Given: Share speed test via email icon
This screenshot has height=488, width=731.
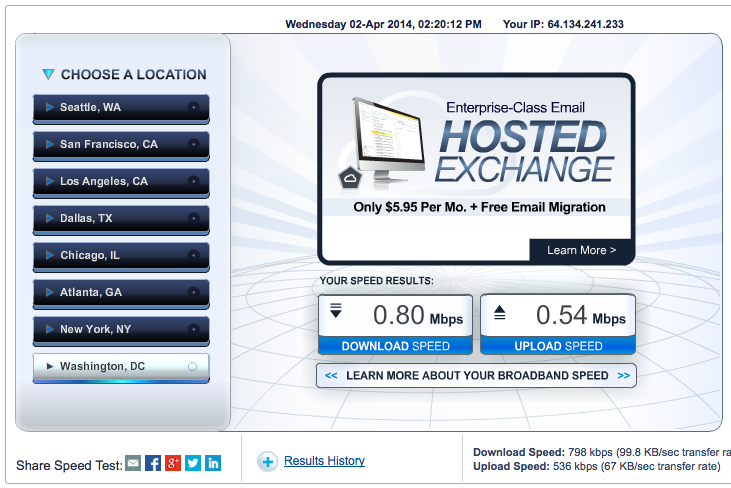Looking at the screenshot, I should click(133, 463).
